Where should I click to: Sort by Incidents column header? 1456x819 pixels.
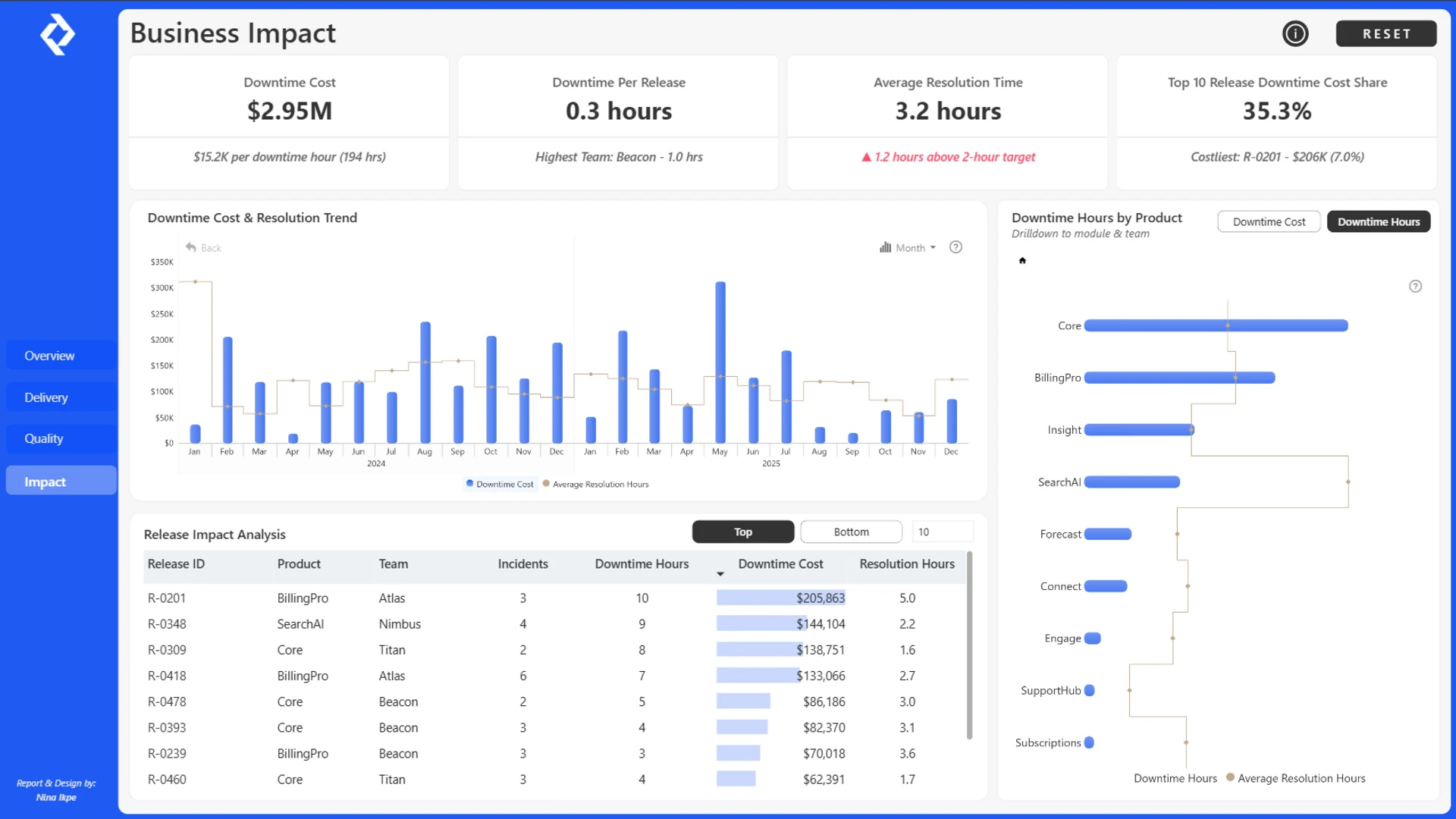pyautogui.click(x=522, y=563)
